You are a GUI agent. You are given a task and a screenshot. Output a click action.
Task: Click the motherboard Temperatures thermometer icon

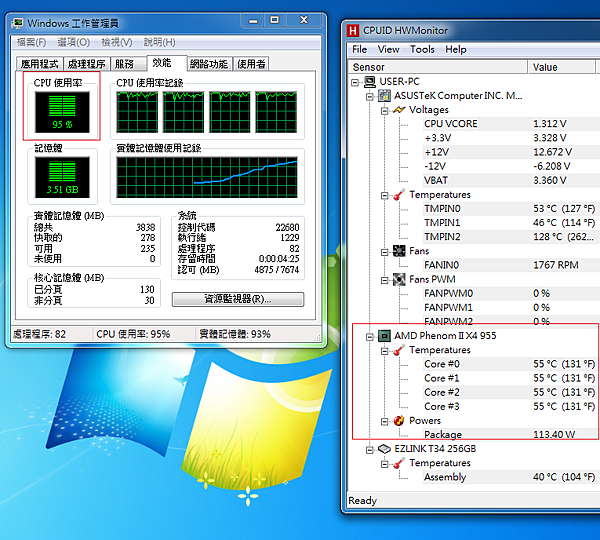[x=399, y=195]
